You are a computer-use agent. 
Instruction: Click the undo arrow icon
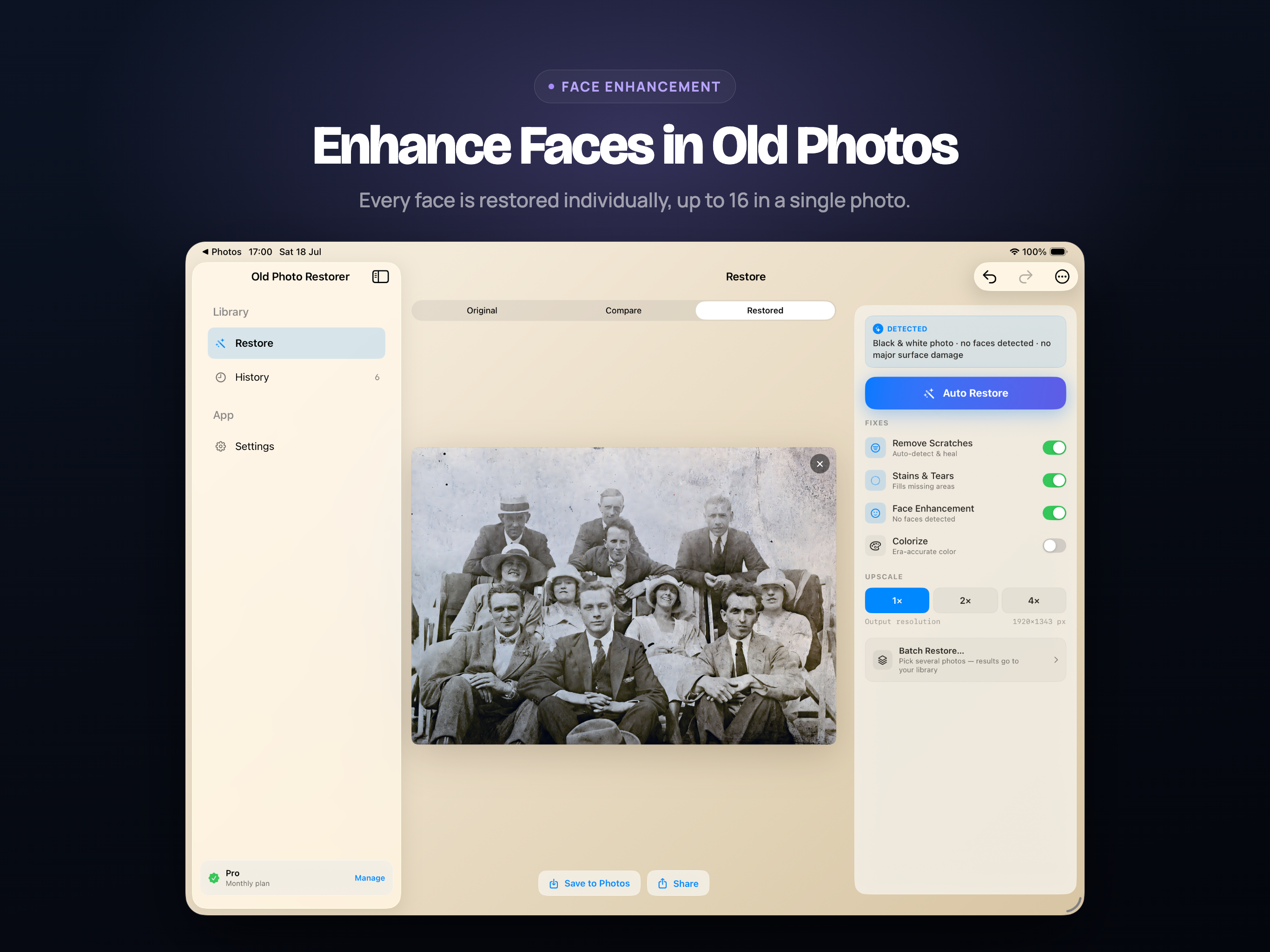coord(989,277)
